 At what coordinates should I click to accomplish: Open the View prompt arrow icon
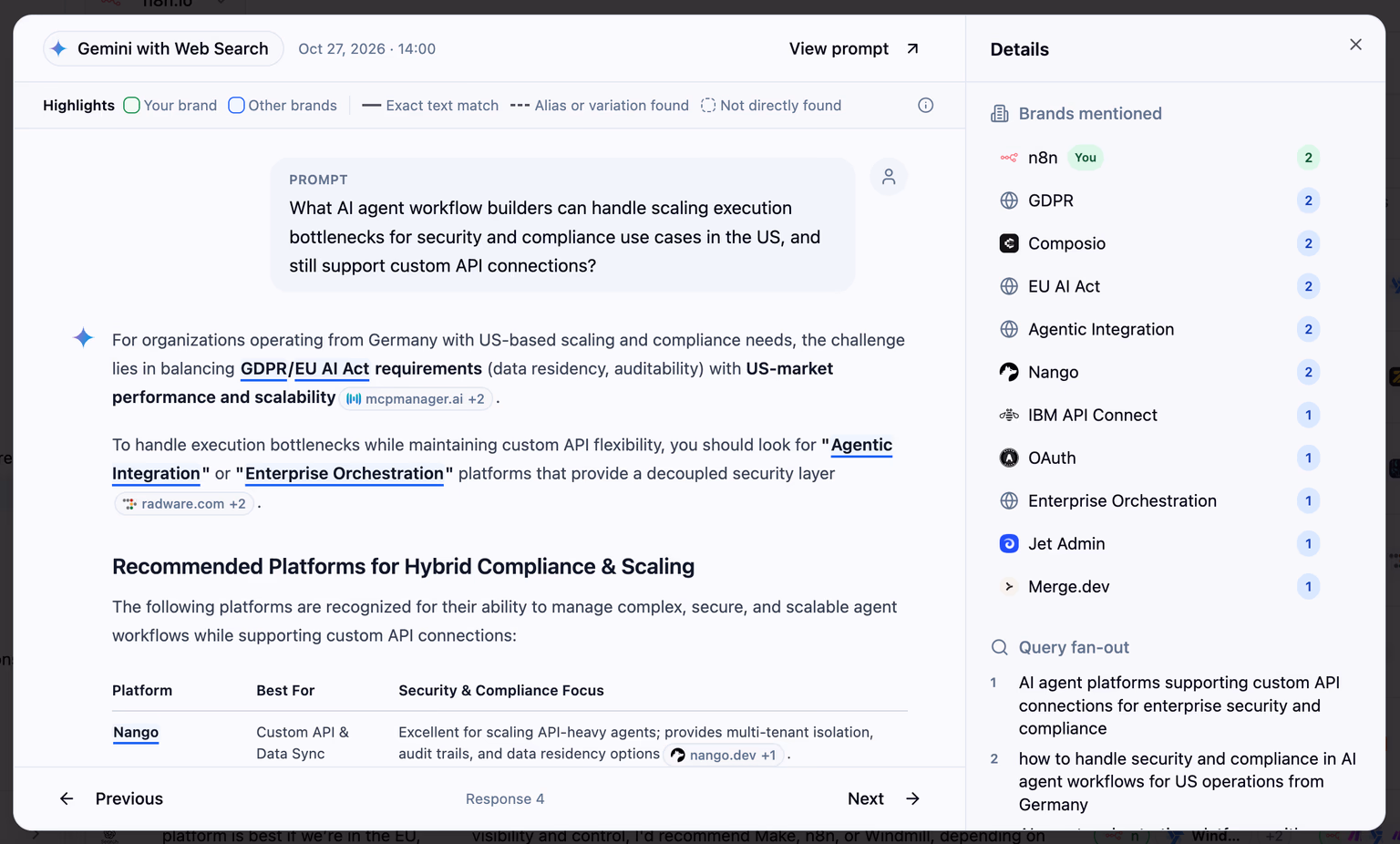[x=912, y=48]
